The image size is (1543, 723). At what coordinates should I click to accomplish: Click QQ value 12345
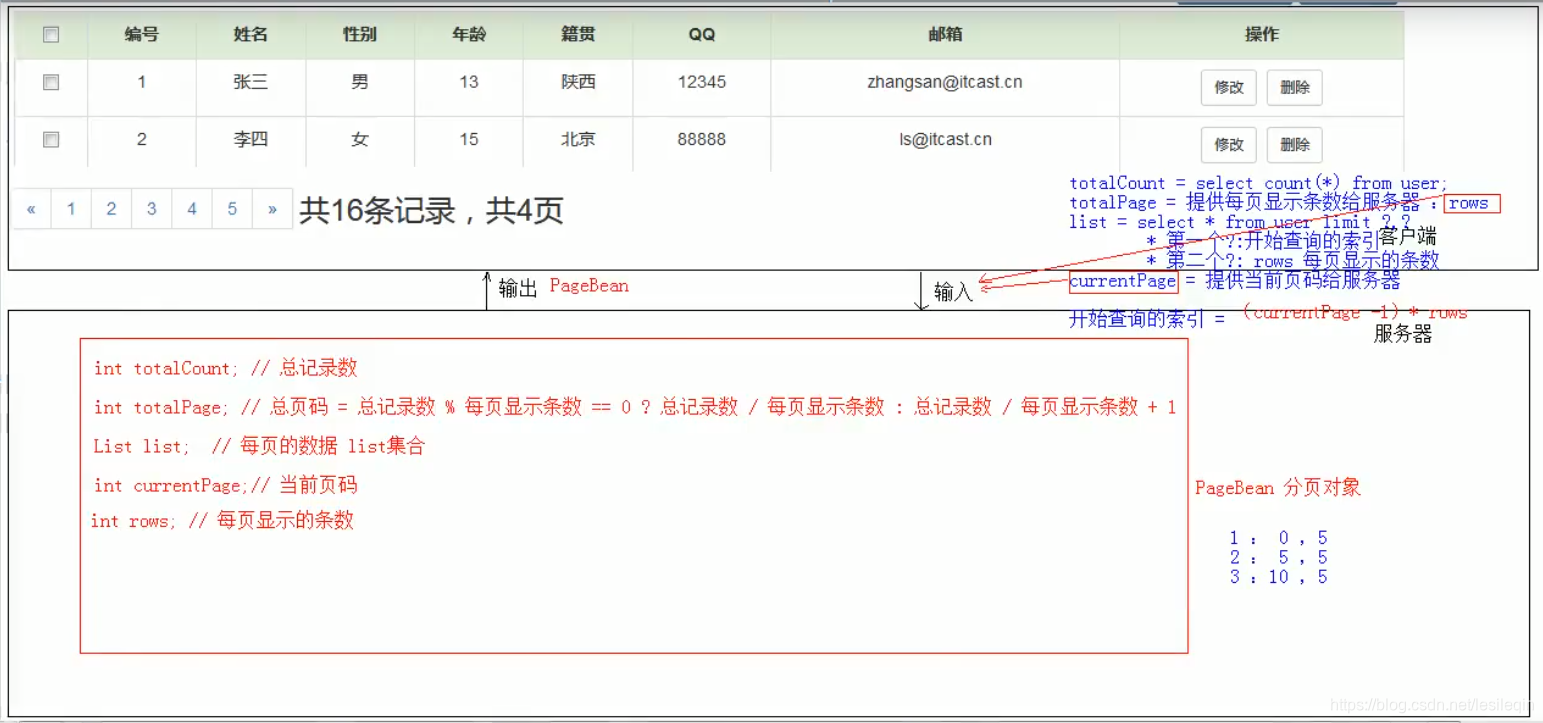[x=702, y=82]
